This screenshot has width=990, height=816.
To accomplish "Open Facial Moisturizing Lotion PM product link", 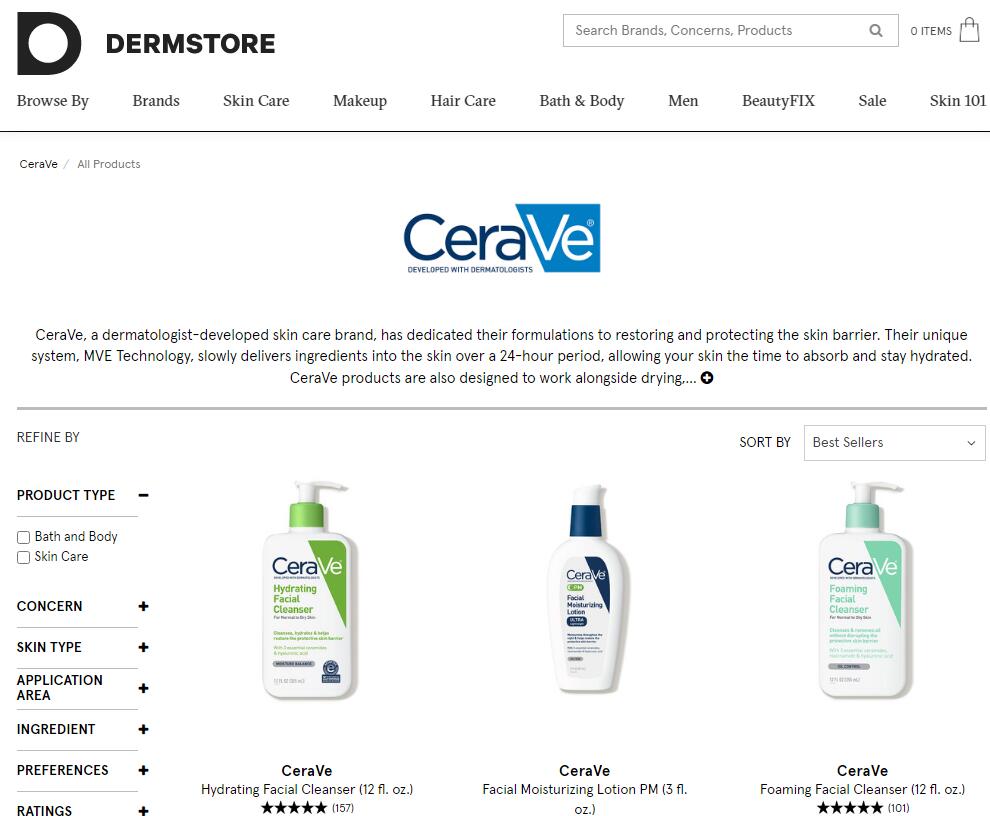I will (x=585, y=798).
